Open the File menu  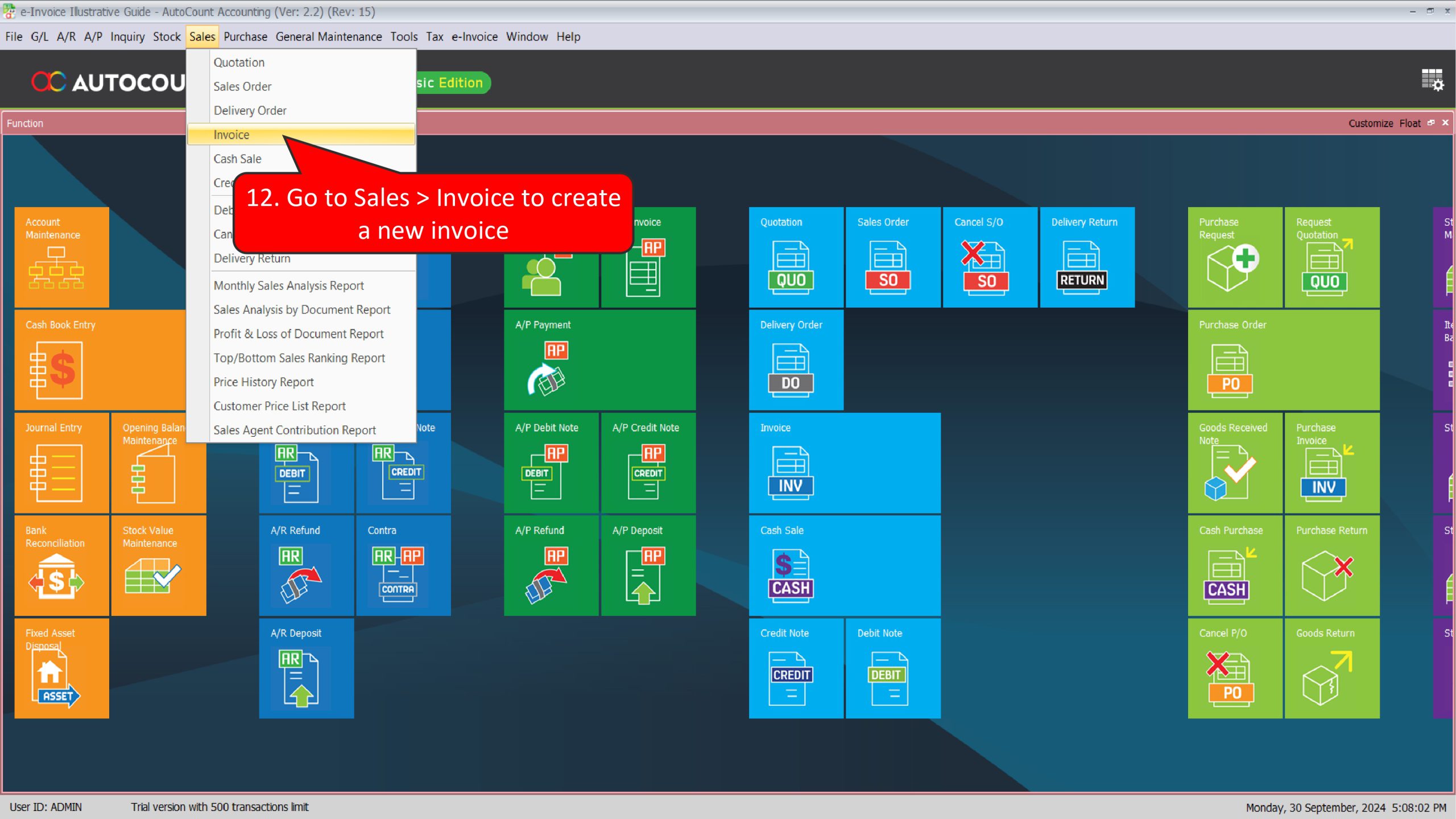(x=14, y=36)
